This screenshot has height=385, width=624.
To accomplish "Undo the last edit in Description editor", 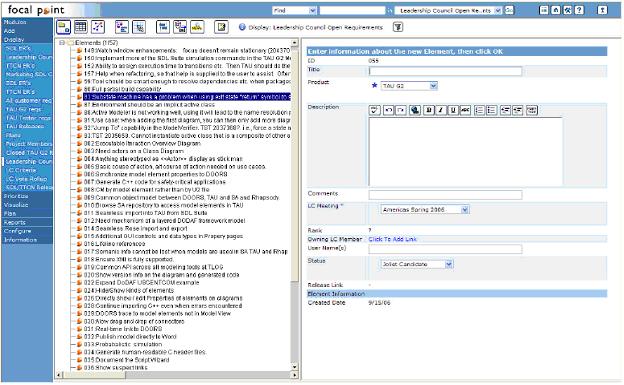I will point(388,110).
